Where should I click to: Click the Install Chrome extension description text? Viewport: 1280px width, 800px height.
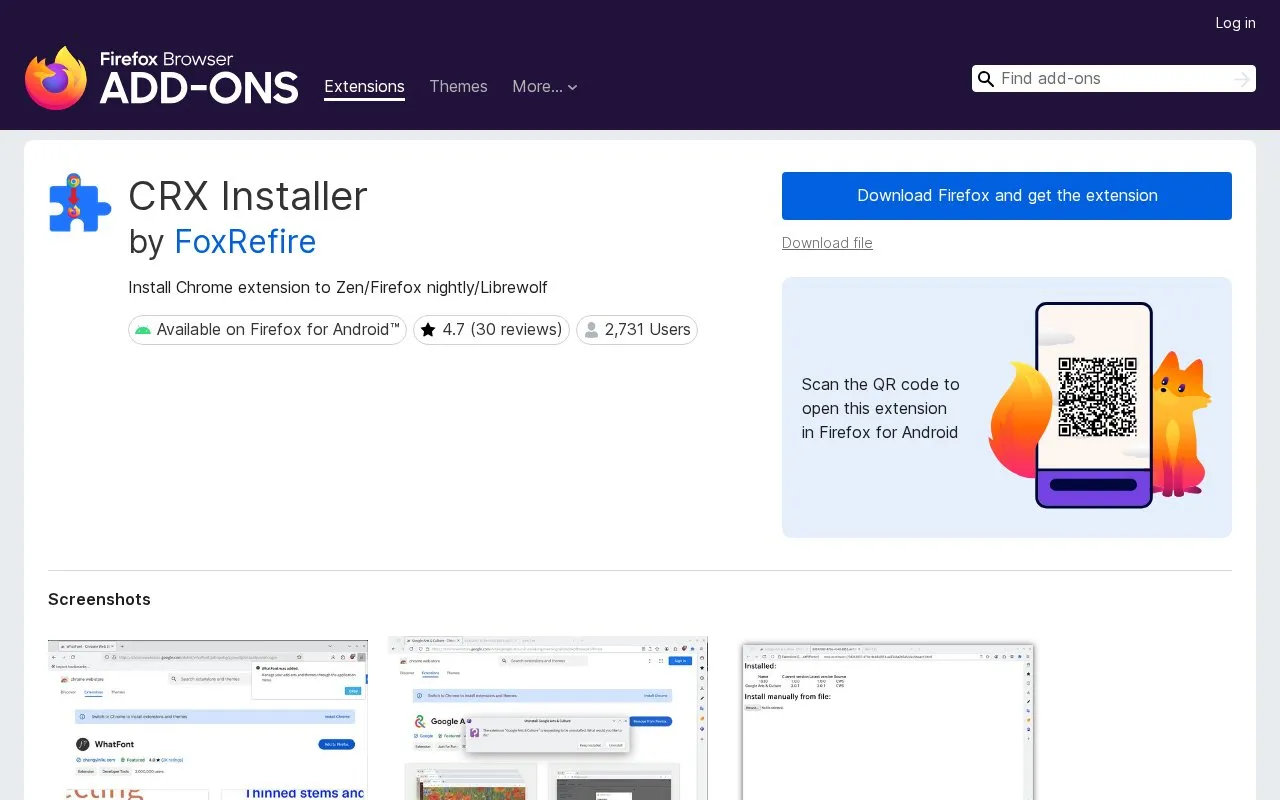pos(338,288)
